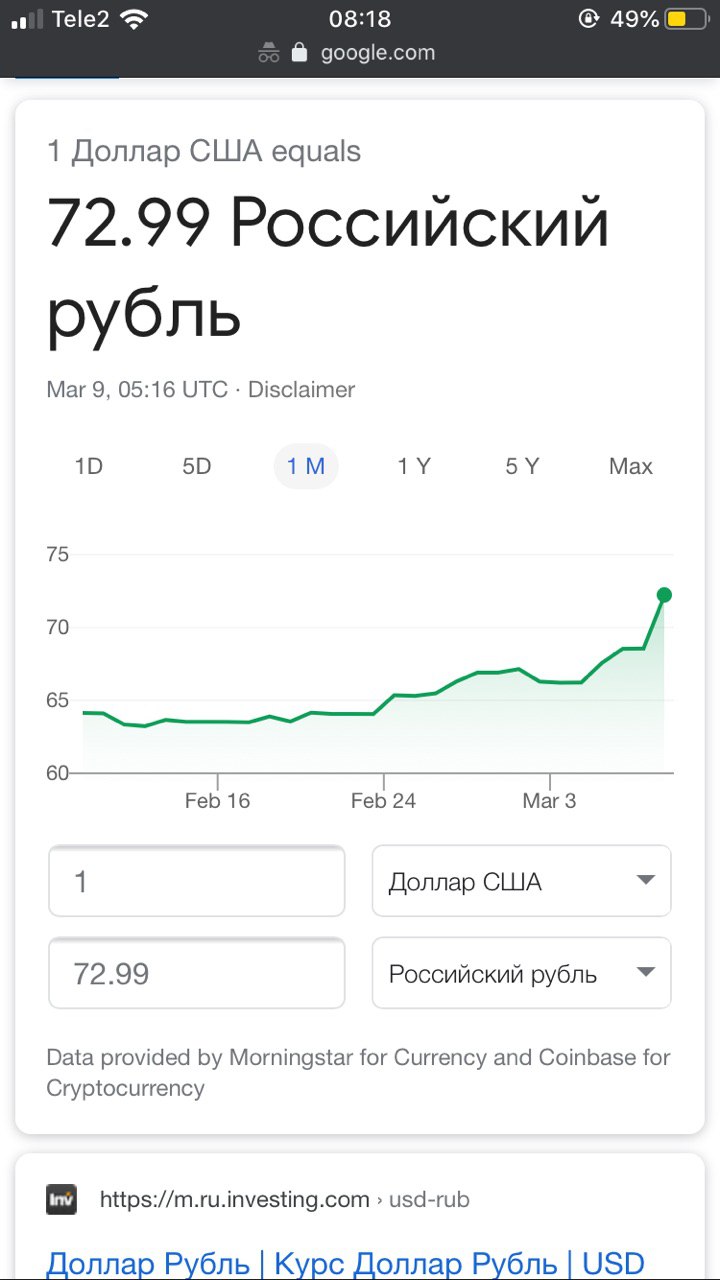This screenshot has height=1280, width=720.
Task: Open the Доллар США currency dropdown
Action: pyautogui.click(x=522, y=881)
